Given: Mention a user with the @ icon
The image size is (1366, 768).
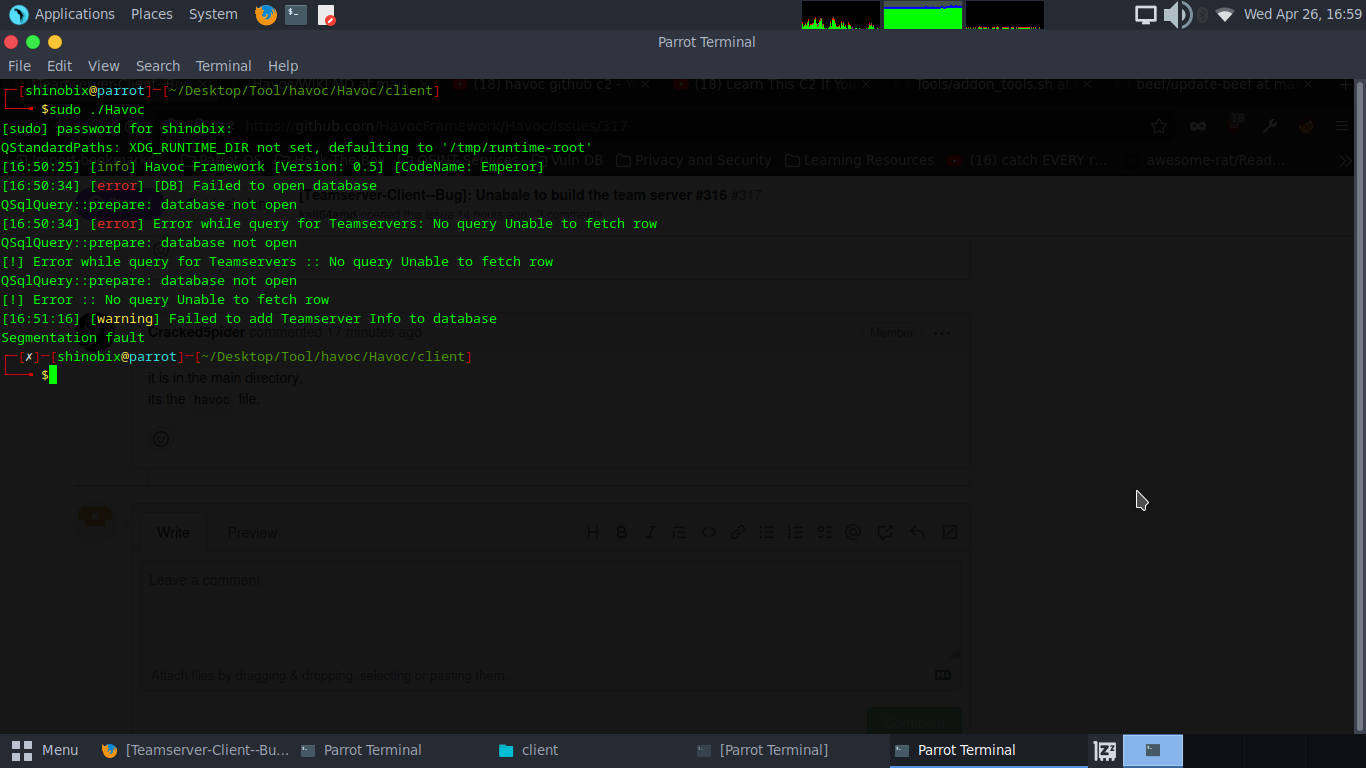Looking at the screenshot, I should coord(853,532).
